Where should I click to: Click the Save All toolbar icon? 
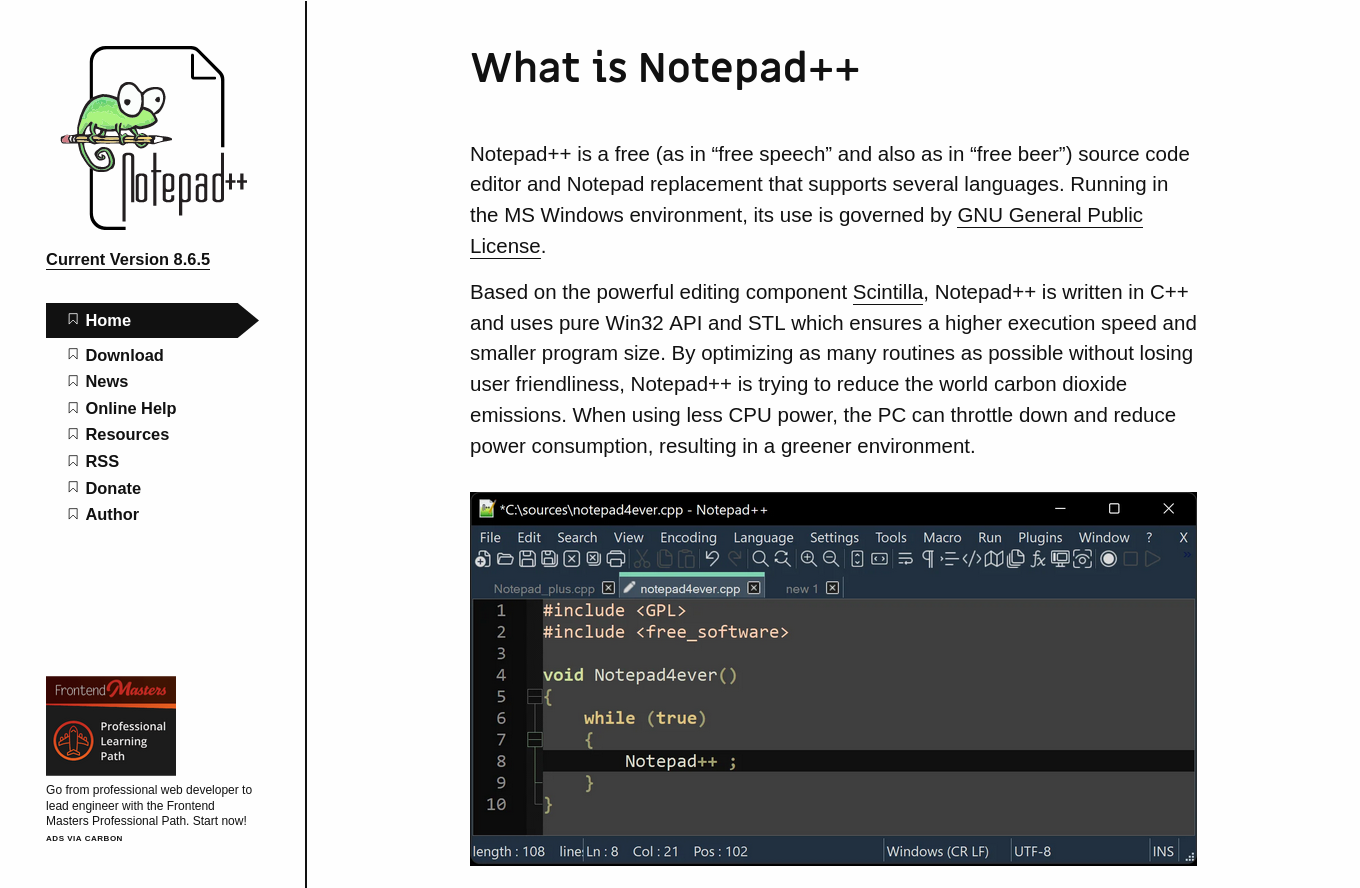549,559
